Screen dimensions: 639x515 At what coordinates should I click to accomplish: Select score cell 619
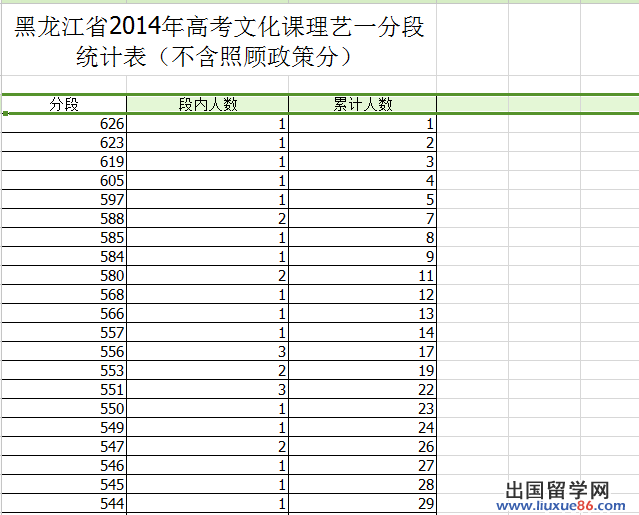(64, 161)
